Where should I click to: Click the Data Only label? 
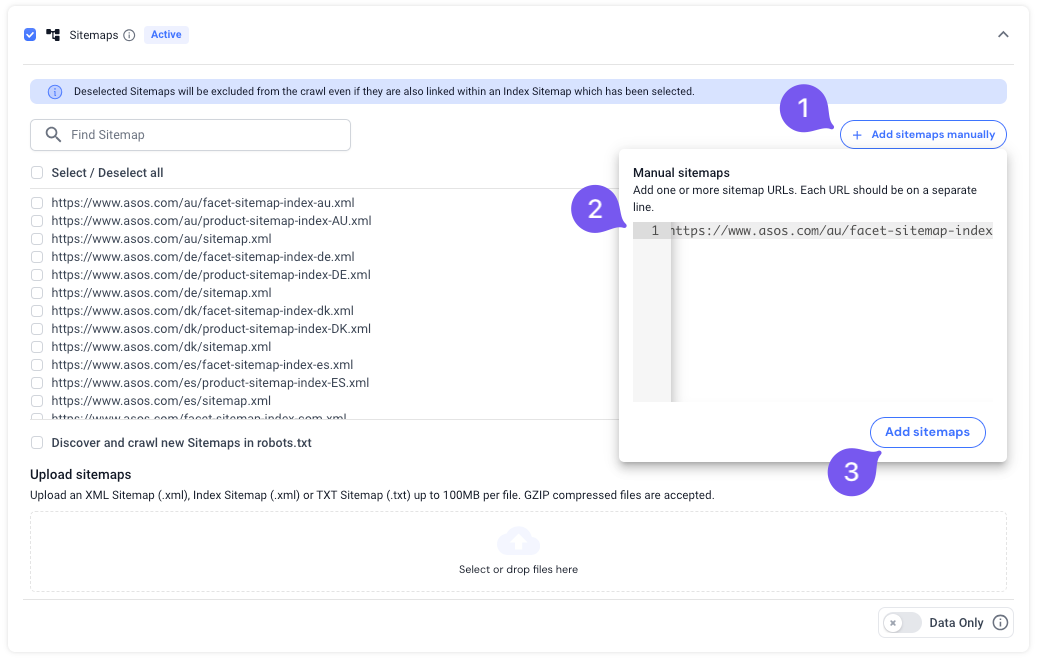point(956,622)
